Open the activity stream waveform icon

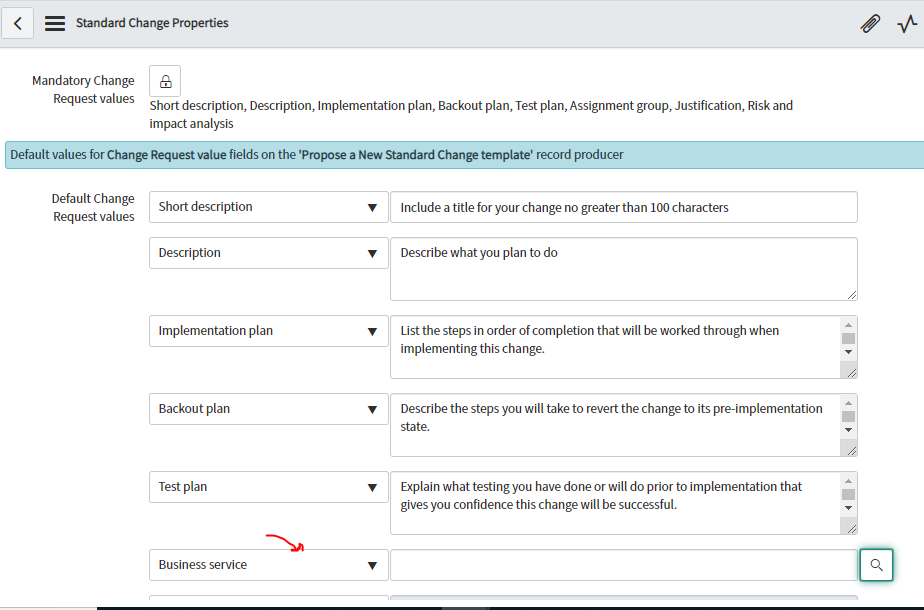pos(906,22)
